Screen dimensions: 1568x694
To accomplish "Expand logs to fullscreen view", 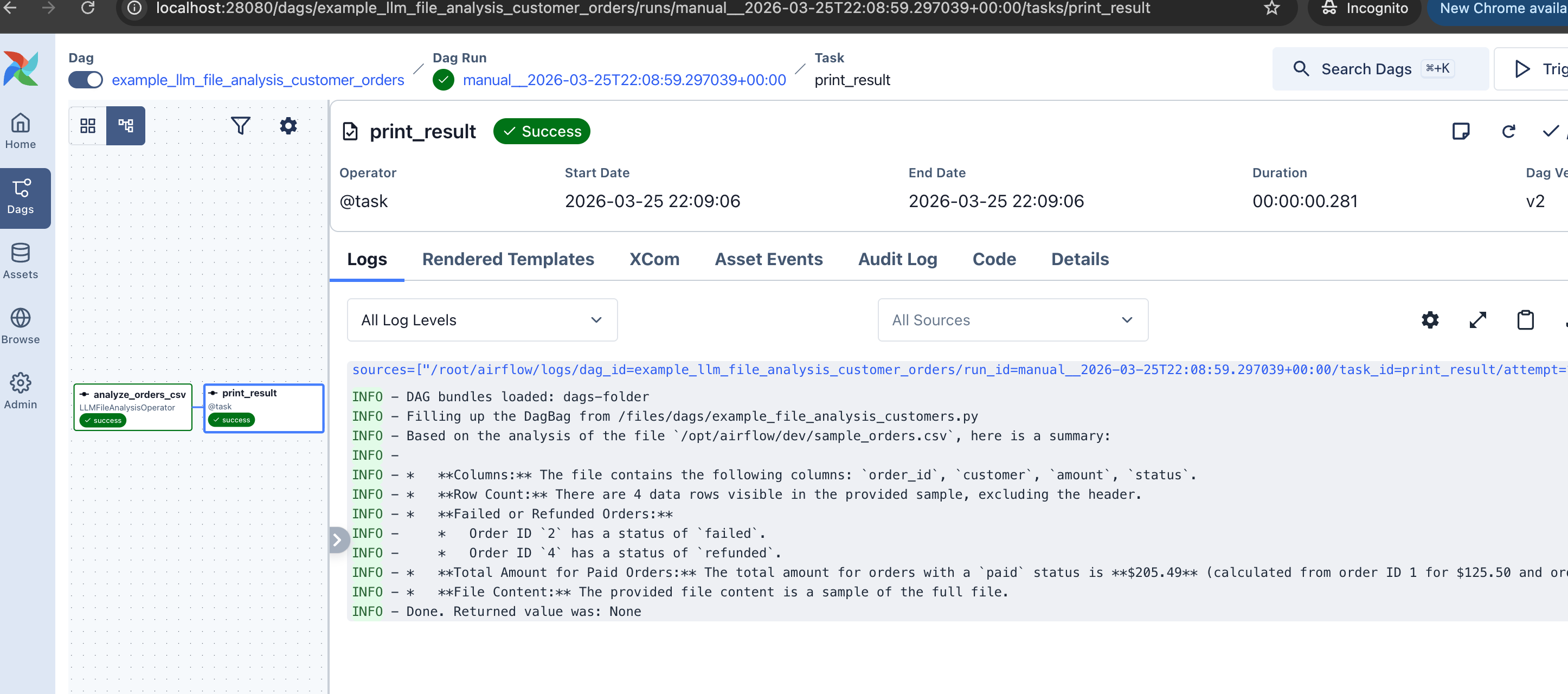I will click(x=1478, y=319).
